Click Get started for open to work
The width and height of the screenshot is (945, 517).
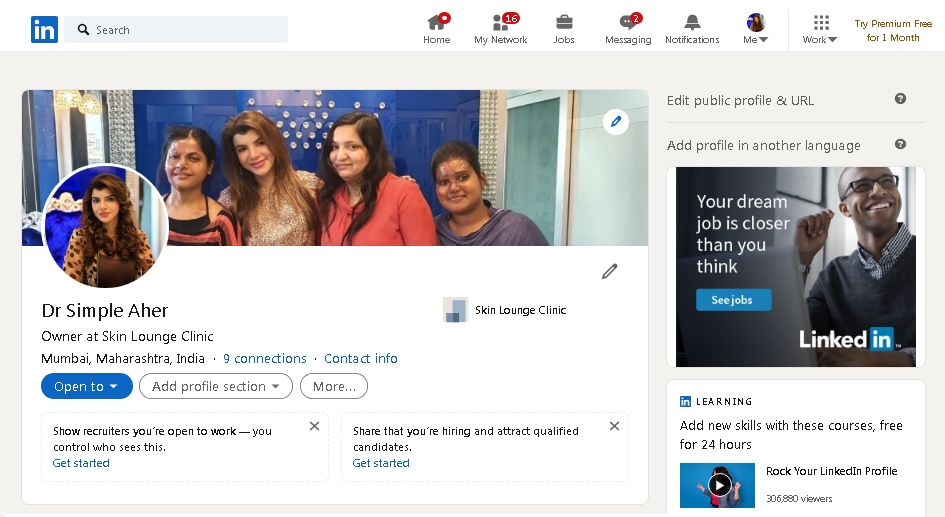(81, 463)
